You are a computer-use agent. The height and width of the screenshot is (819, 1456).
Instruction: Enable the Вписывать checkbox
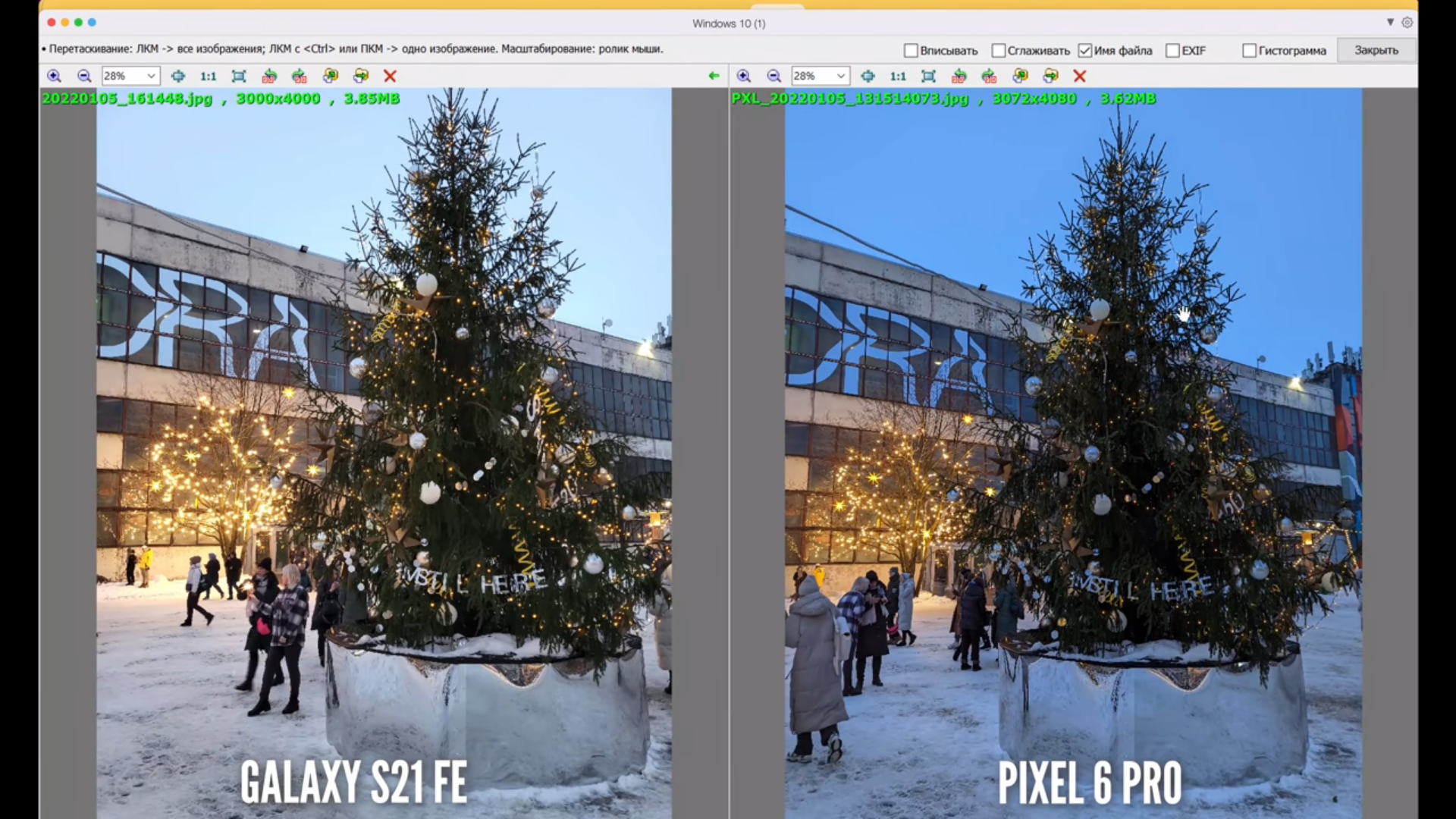pos(911,51)
